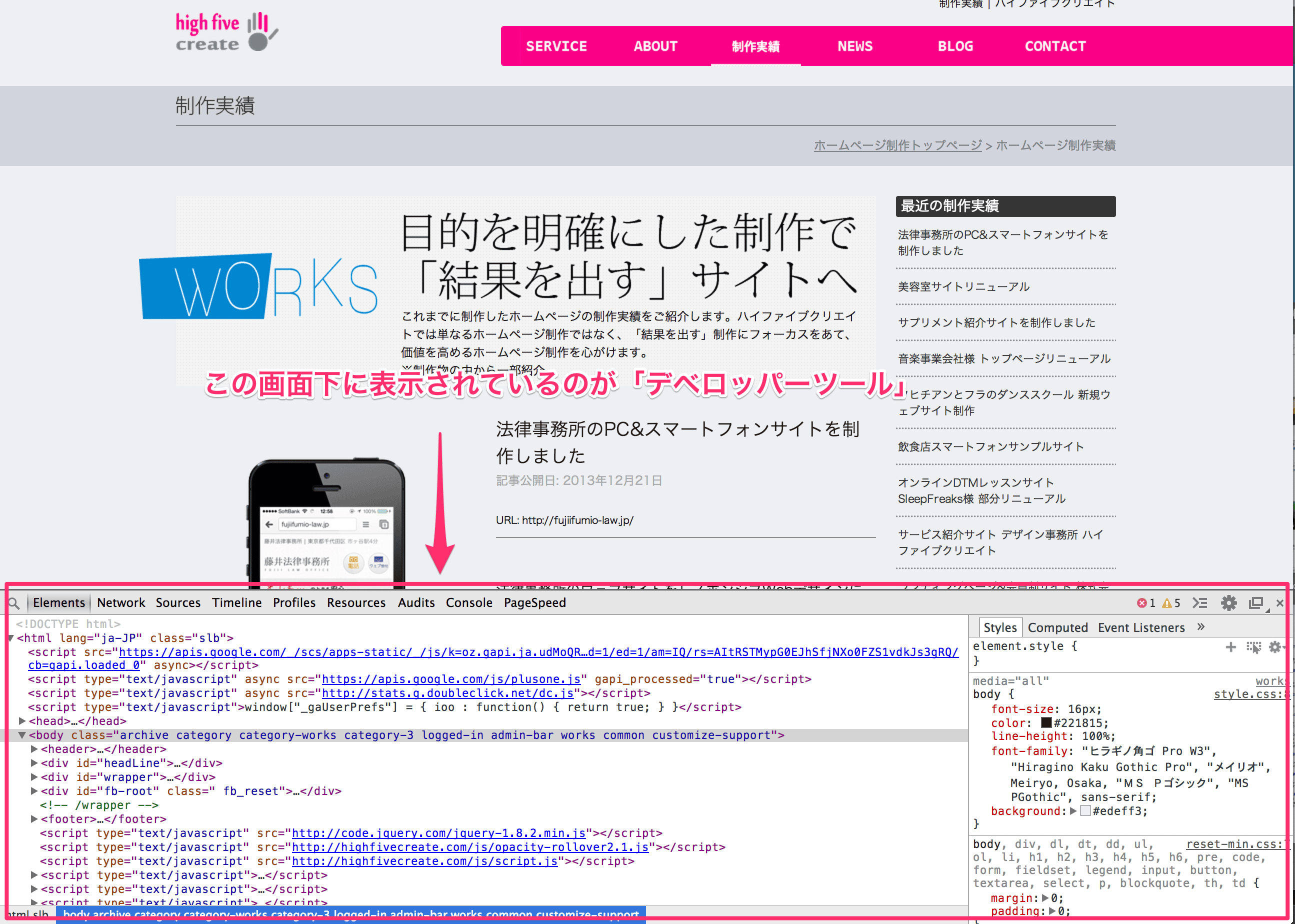Click the WORKS banner image
1295x924 pixels.
tap(258, 287)
